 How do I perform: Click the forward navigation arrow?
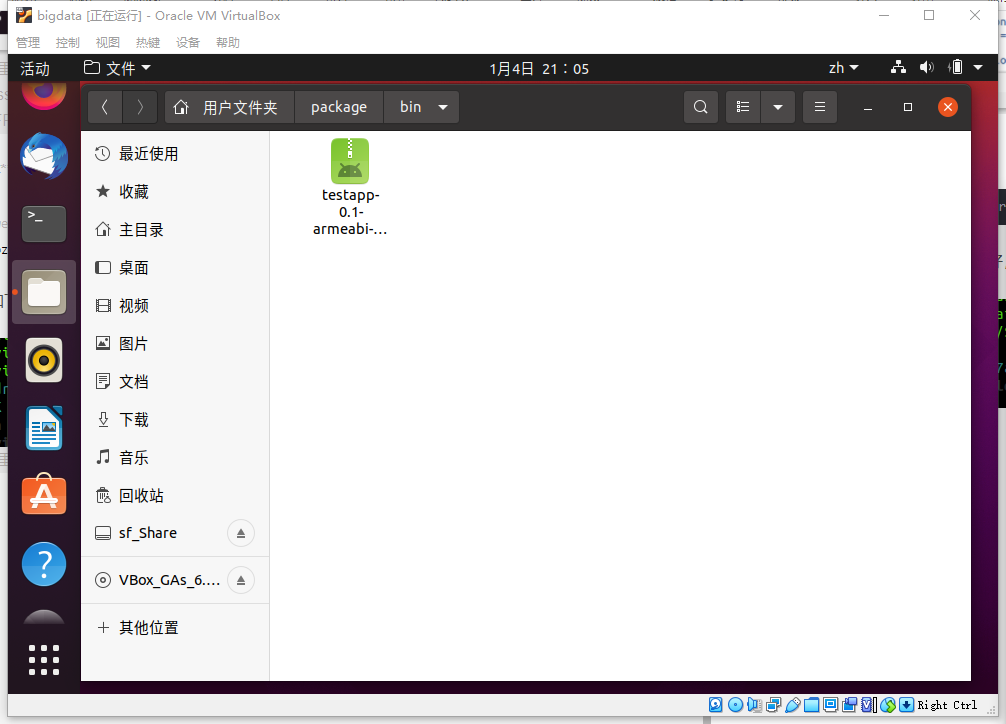point(140,107)
